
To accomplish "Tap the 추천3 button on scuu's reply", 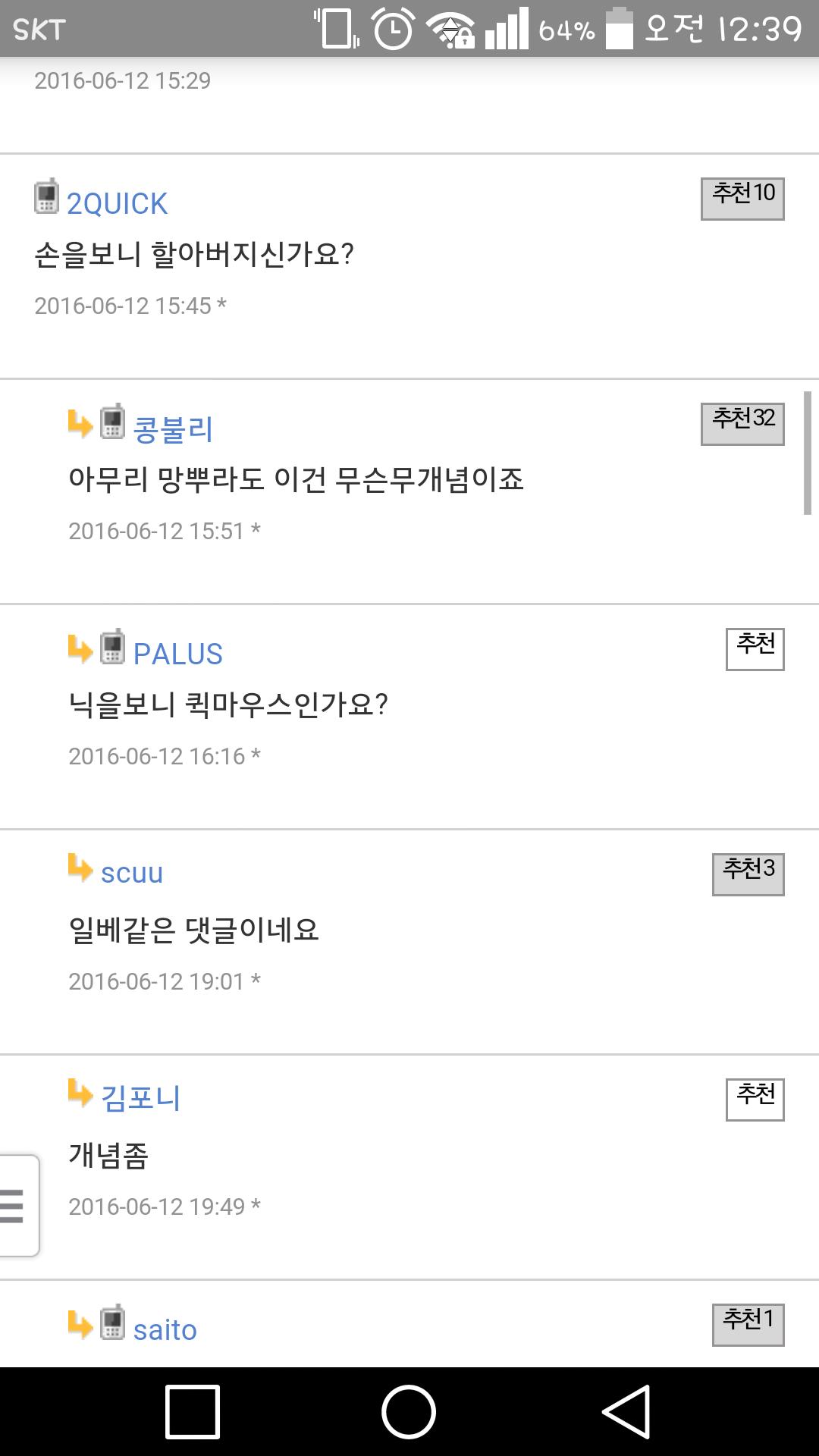I will pyautogui.click(x=748, y=874).
